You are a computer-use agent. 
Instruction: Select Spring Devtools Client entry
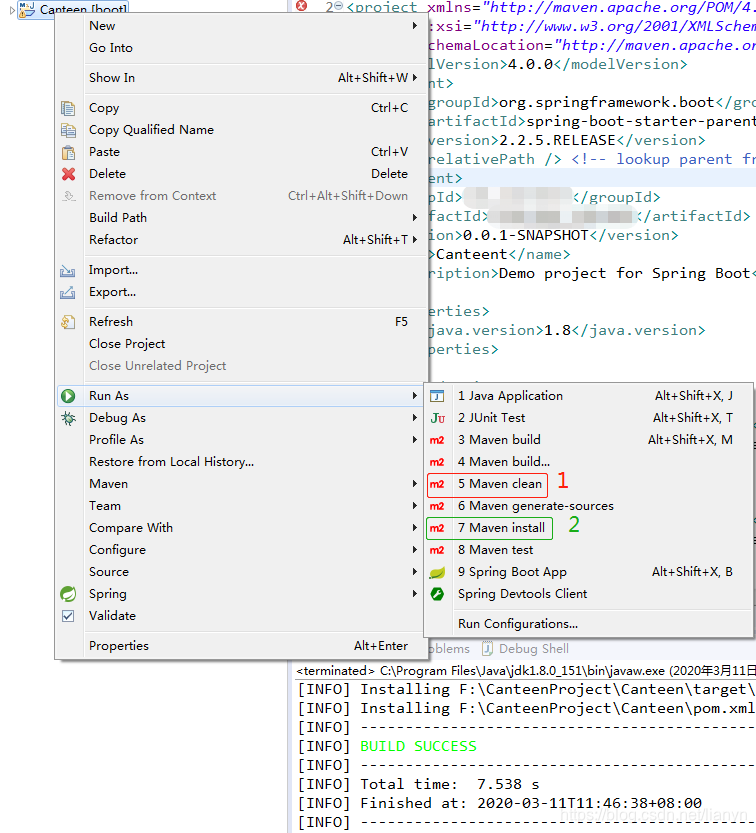(589, 594)
